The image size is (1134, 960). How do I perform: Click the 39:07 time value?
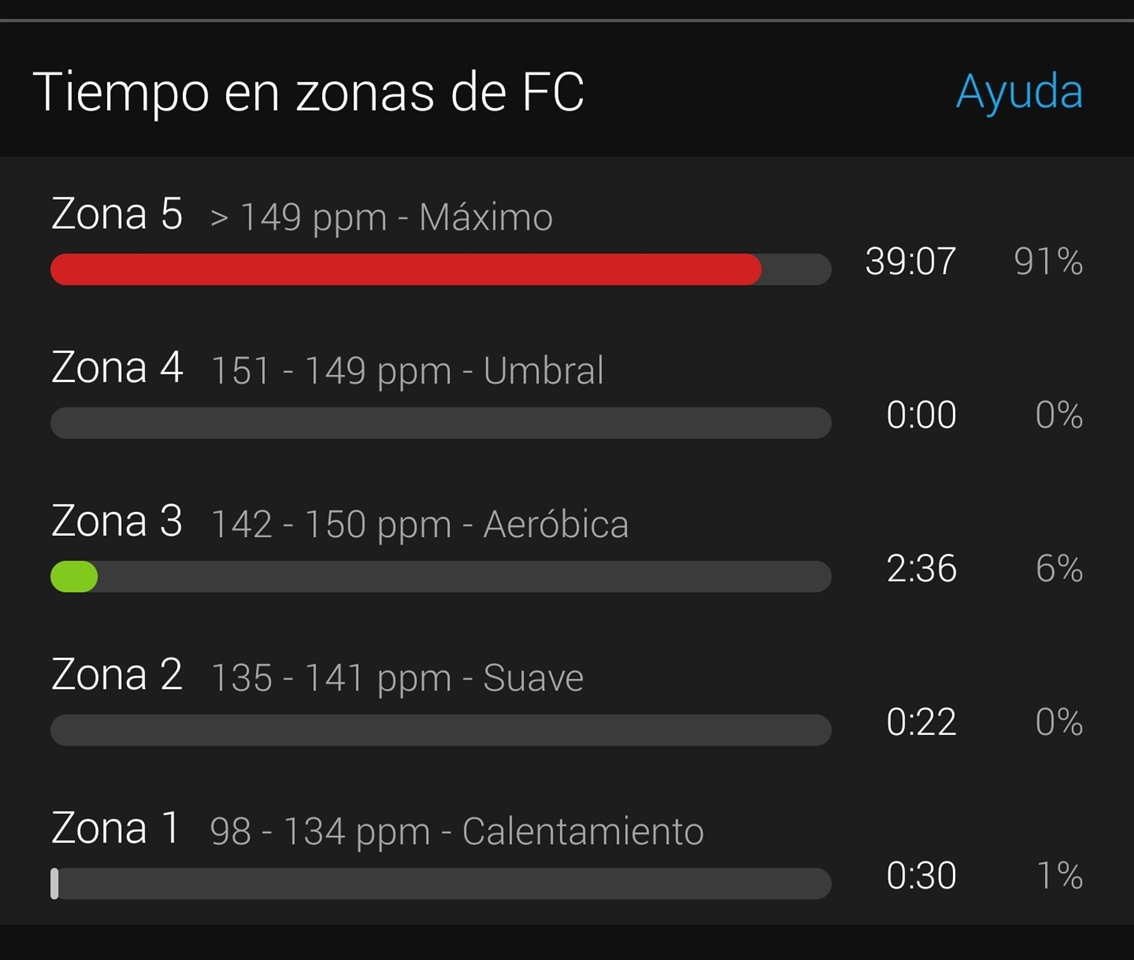coord(910,262)
